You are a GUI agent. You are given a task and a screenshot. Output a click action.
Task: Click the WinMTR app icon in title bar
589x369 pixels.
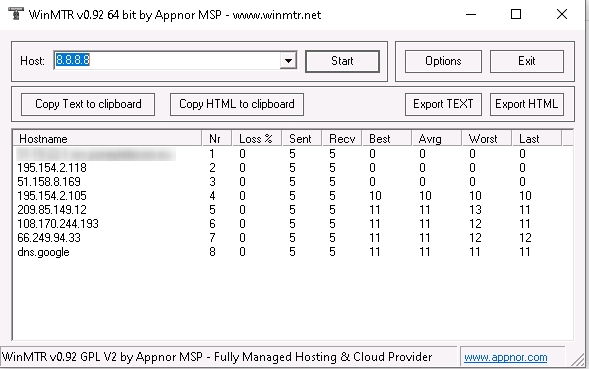point(16,14)
